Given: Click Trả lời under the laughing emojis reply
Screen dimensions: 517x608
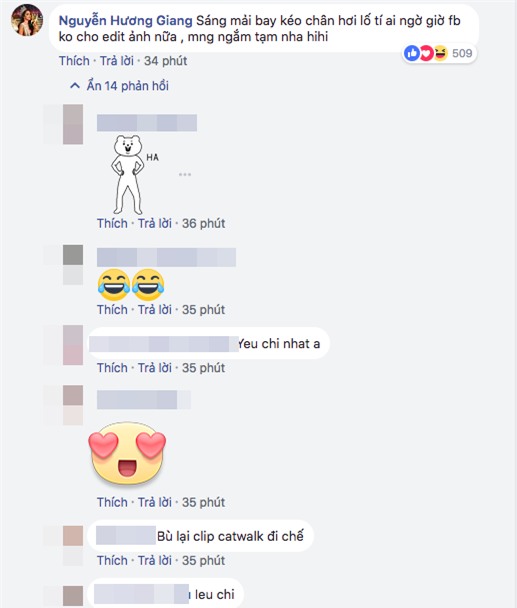Looking at the screenshot, I should click(x=155, y=309).
